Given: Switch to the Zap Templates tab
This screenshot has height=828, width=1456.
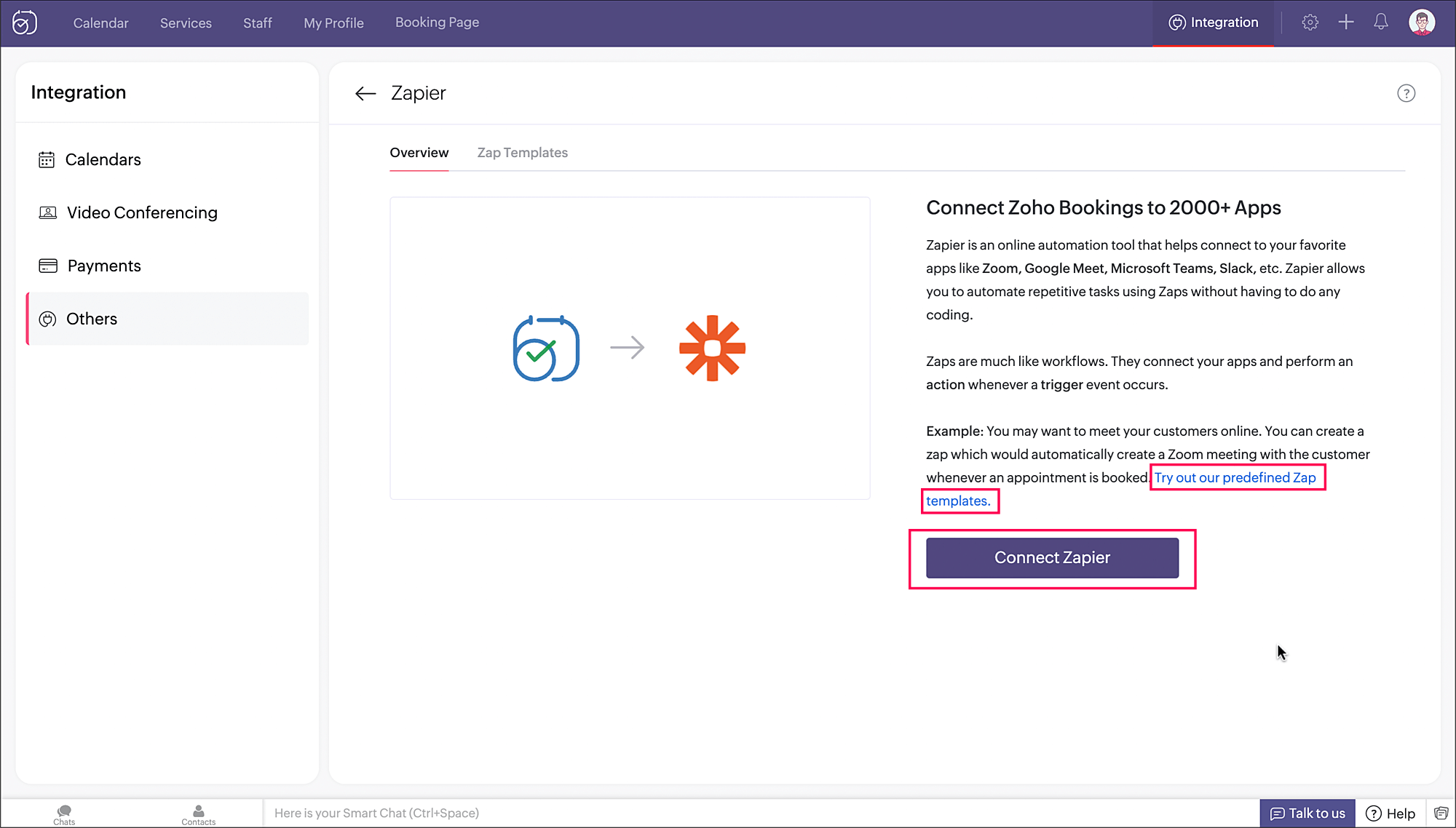Looking at the screenshot, I should tap(522, 153).
